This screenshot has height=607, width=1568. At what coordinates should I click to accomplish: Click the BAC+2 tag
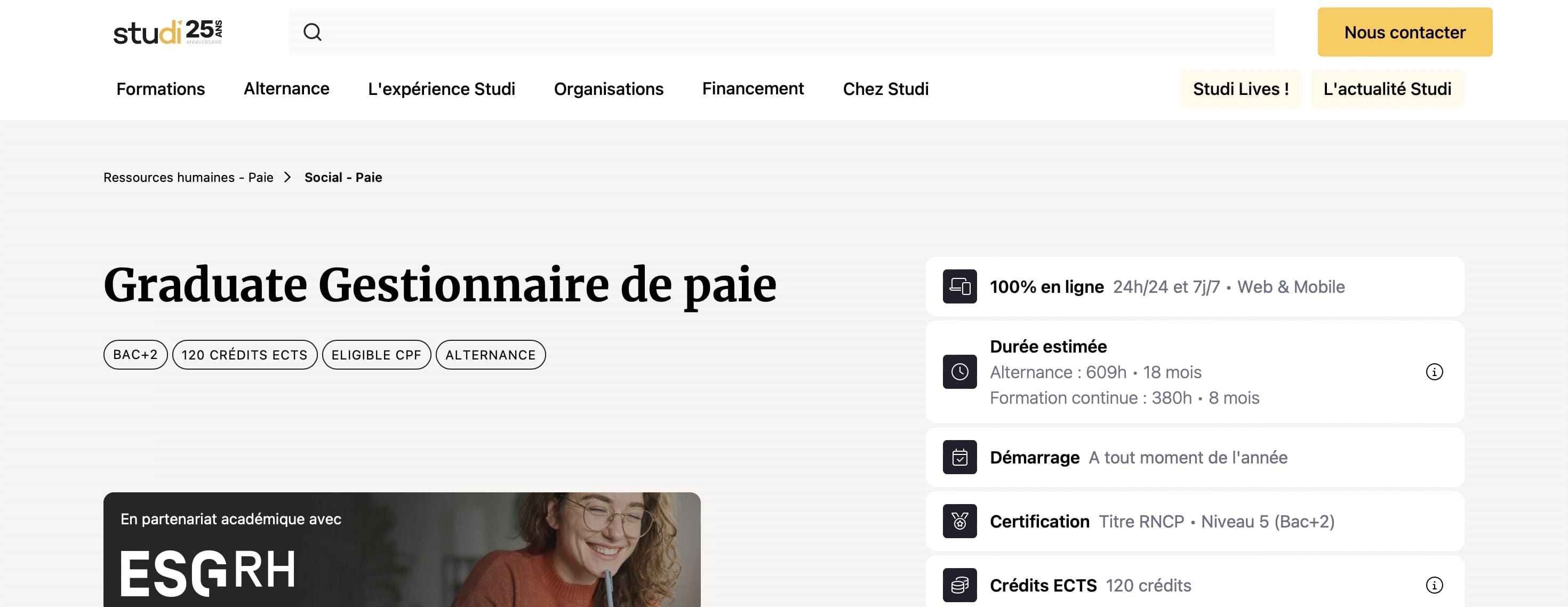[135, 355]
